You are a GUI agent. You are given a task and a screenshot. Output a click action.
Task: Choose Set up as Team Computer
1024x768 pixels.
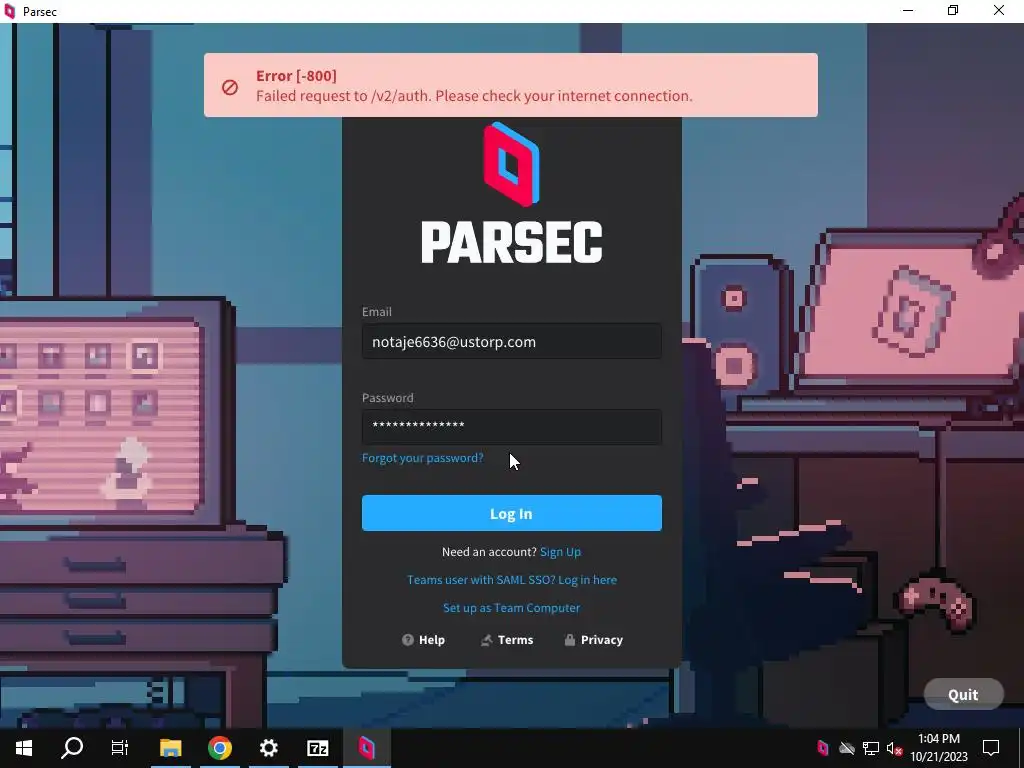pyautogui.click(x=511, y=608)
